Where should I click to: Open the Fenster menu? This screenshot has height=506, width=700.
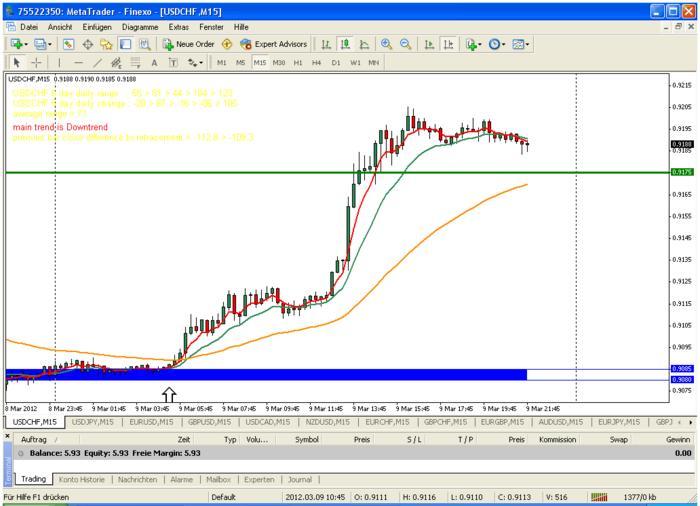(x=211, y=27)
